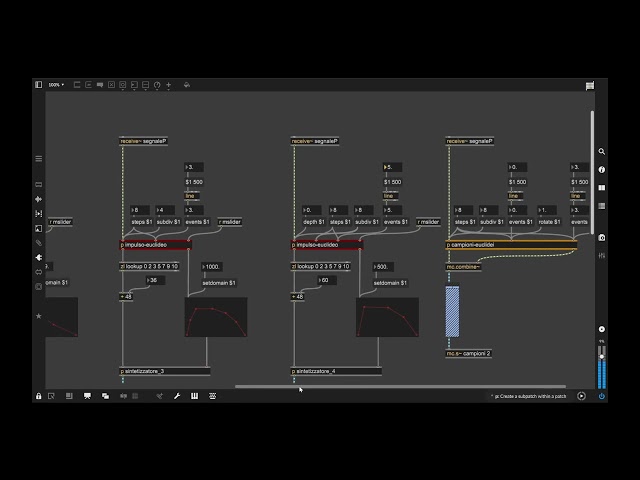
Task: Click the vertical scrollbar thumb
Action: (x=592, y=172)
